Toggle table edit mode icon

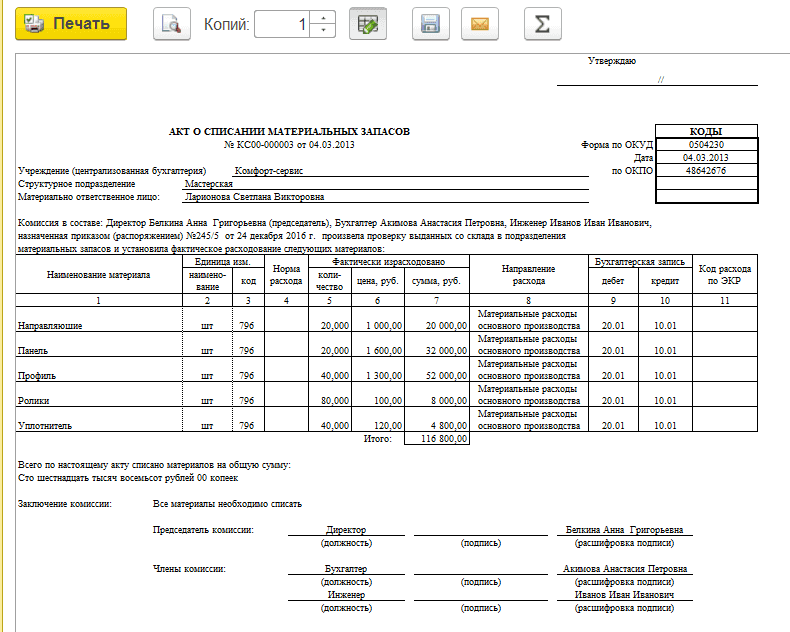(368, 24)
